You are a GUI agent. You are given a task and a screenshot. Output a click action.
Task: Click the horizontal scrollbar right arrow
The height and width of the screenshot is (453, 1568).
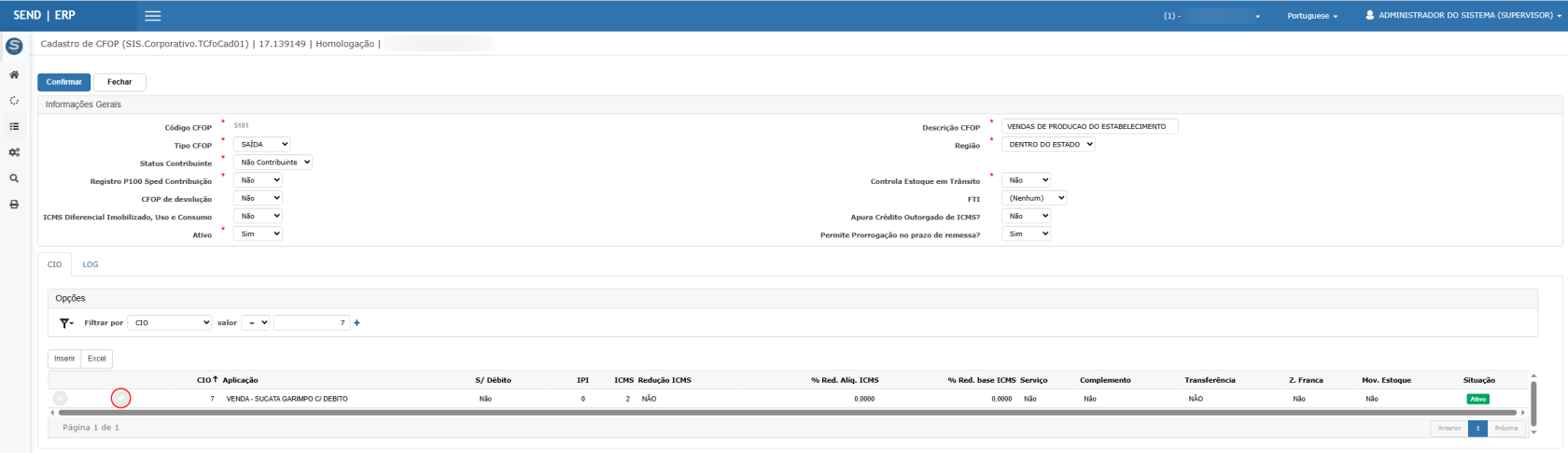pos(1522,412)
